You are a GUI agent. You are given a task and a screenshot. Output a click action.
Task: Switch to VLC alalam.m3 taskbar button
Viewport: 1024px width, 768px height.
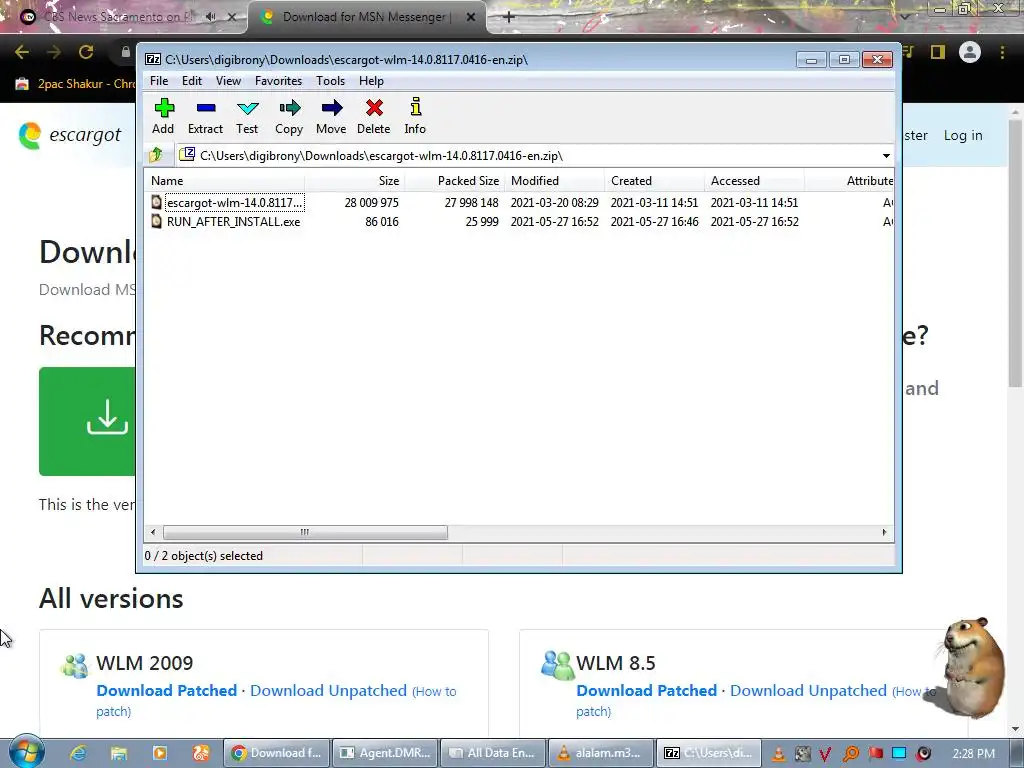(601, 753)
